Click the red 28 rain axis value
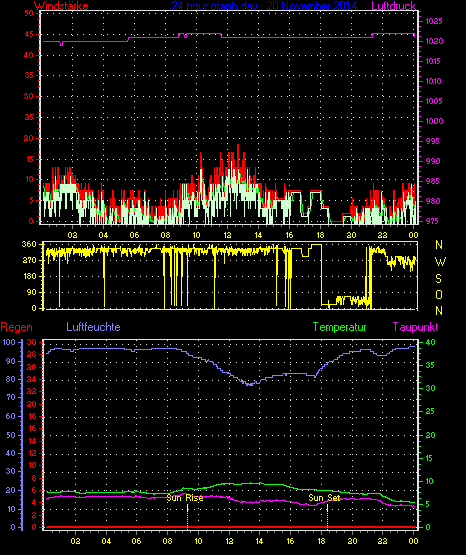Screen dimensions: 466x555 tap(31, 354)
